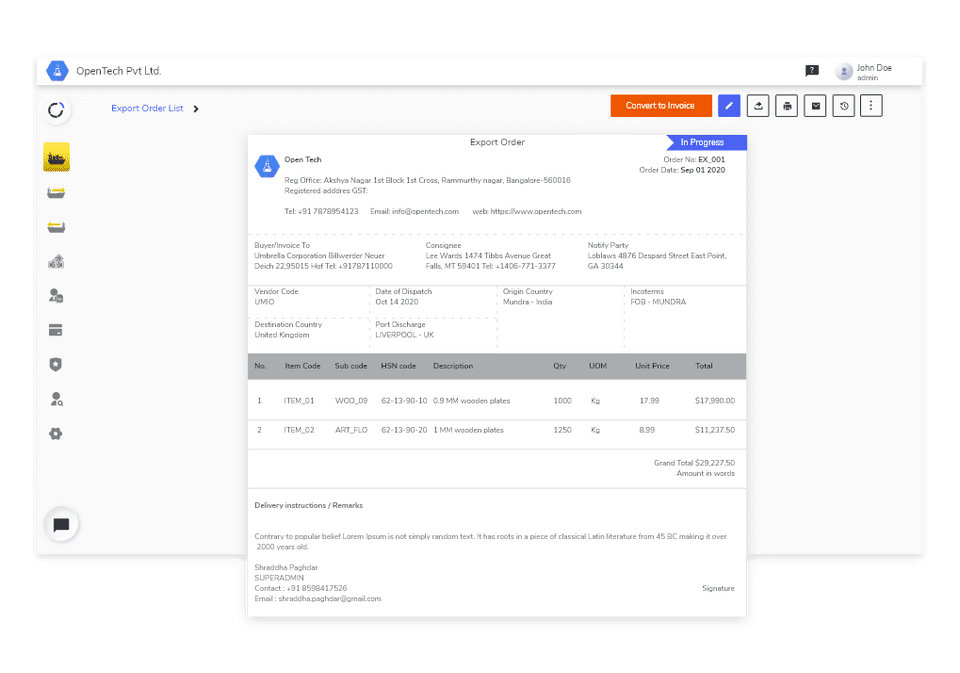Go back to Export Order List

coord(147,108)
